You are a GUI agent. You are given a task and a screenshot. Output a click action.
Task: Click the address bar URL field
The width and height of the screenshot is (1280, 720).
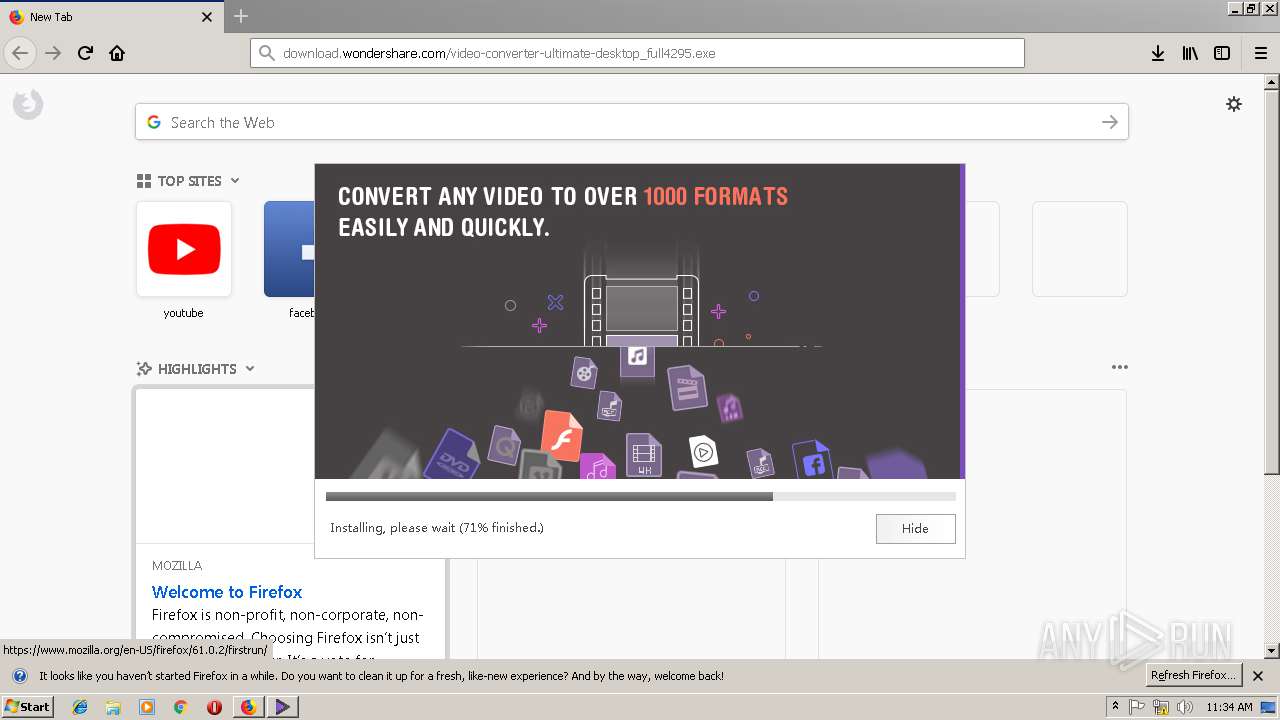637,53
